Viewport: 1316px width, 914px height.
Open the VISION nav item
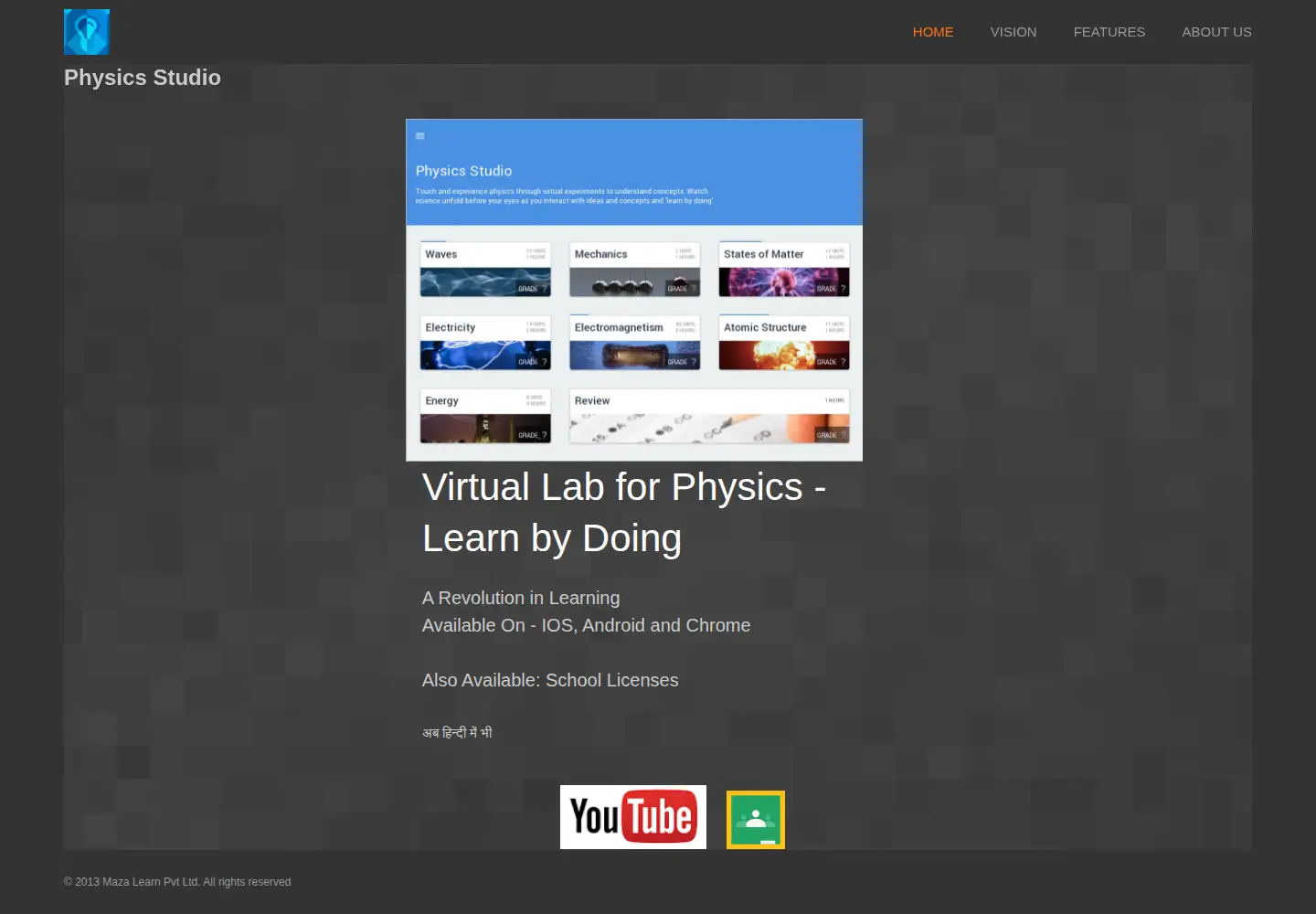1014,32
